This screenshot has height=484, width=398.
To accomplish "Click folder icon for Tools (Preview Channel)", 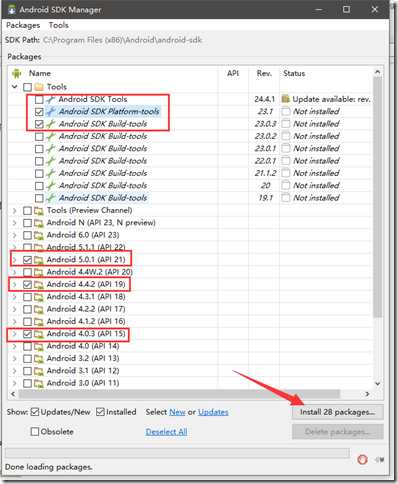I will (x=39, y=211).
